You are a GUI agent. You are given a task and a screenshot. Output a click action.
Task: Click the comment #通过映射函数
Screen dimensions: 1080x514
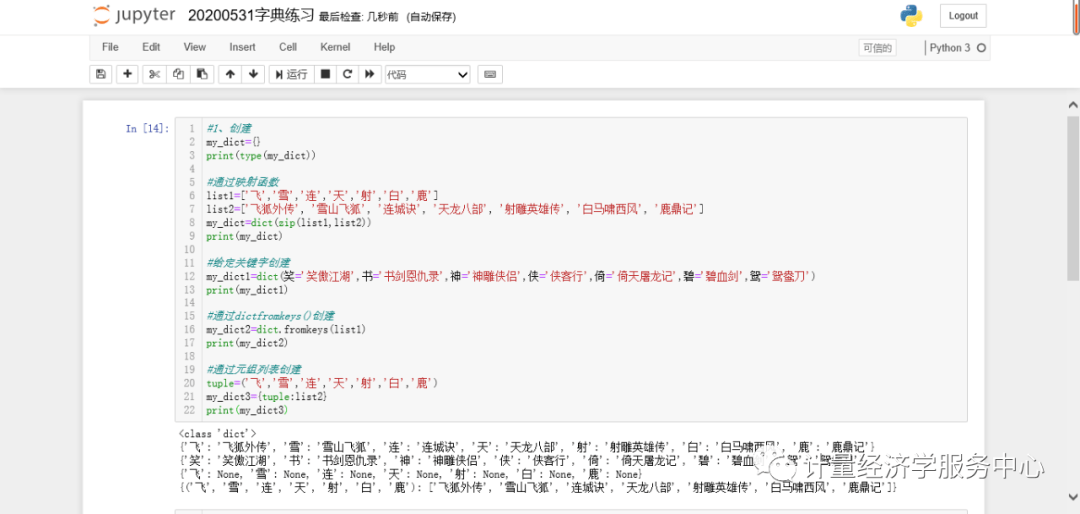[242, 182]
